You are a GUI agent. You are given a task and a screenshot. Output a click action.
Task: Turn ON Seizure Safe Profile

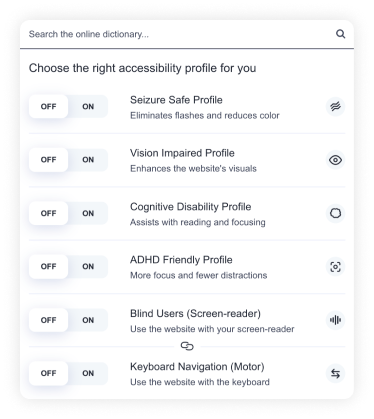pyautogui.click(x=88, y=107)
